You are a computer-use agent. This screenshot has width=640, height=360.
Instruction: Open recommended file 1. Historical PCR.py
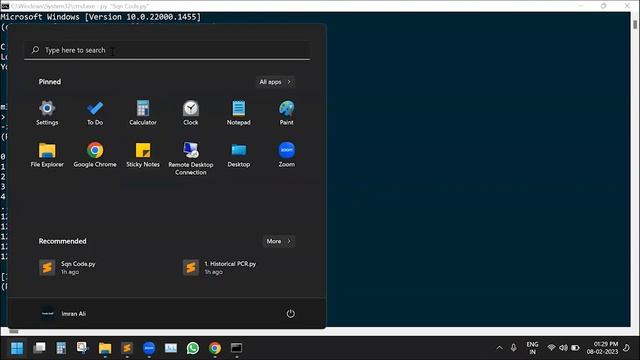point(220,268)
